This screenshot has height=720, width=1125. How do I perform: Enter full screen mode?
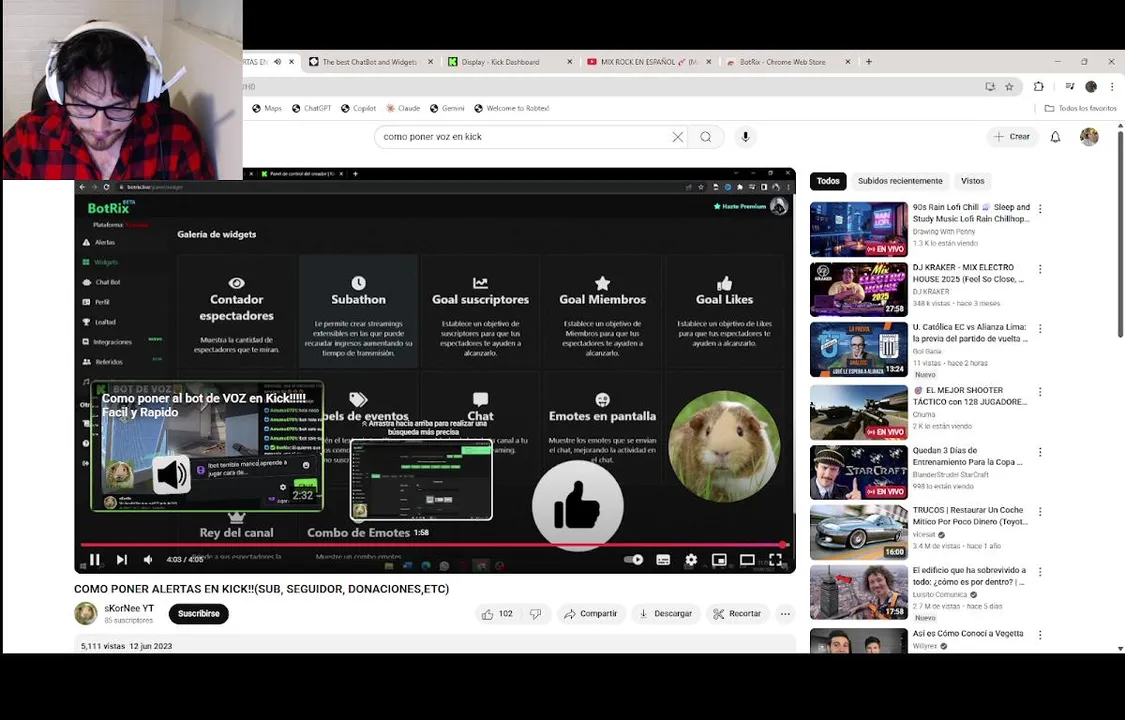point(776,559)
